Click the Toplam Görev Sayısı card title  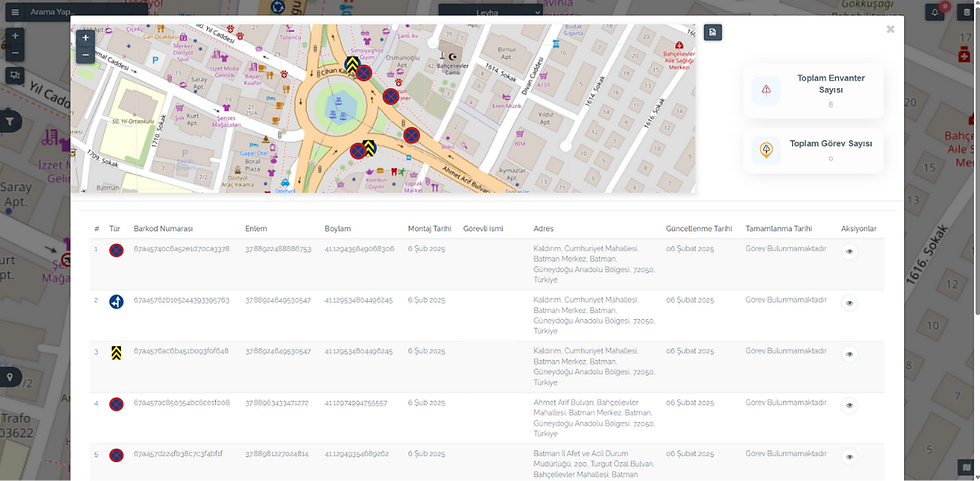(831, 144)
